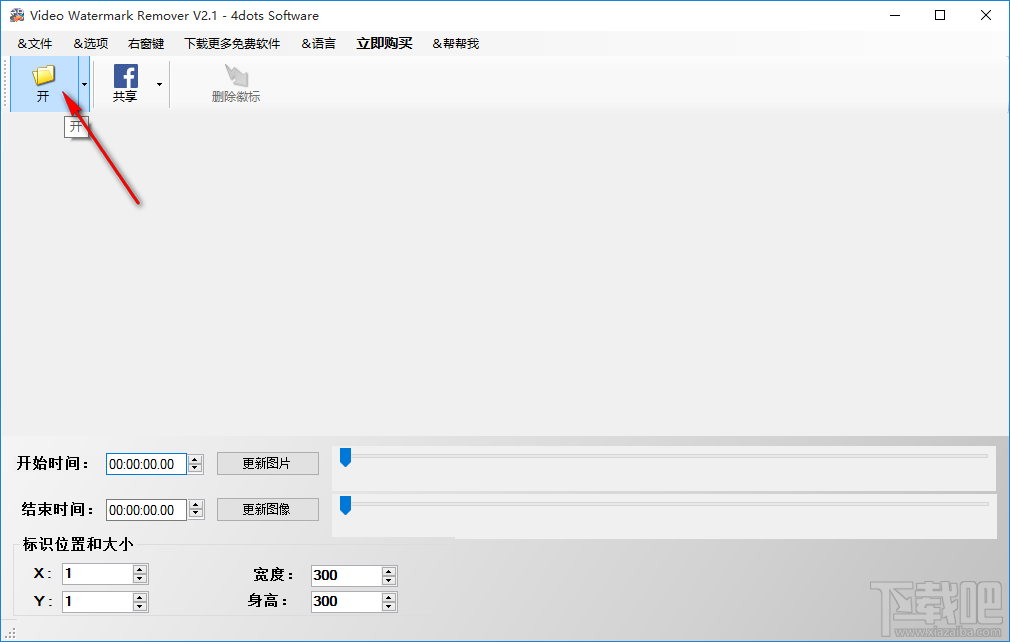The width and height of the screenshot is (1010, 642).
Task: Click the 右窗键 menu item
Action: tap(144, 43)
